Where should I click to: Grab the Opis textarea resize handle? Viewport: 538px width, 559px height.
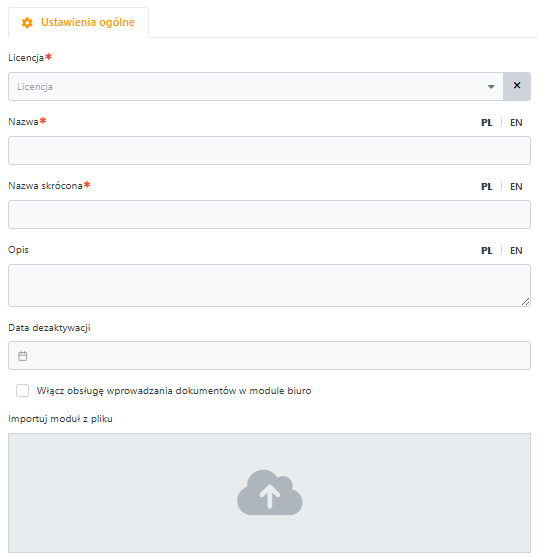point(525,302)
